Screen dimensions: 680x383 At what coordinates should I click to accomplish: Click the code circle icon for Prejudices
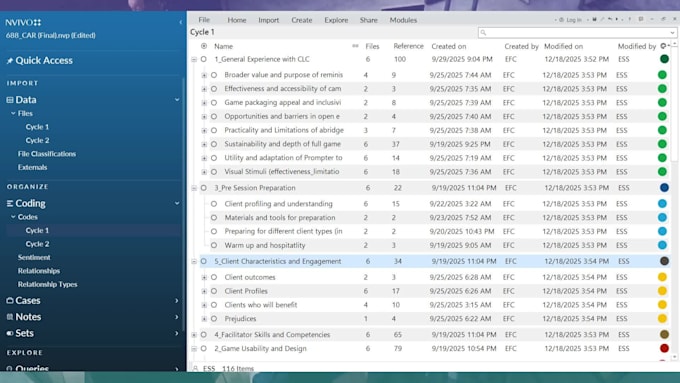214,319
